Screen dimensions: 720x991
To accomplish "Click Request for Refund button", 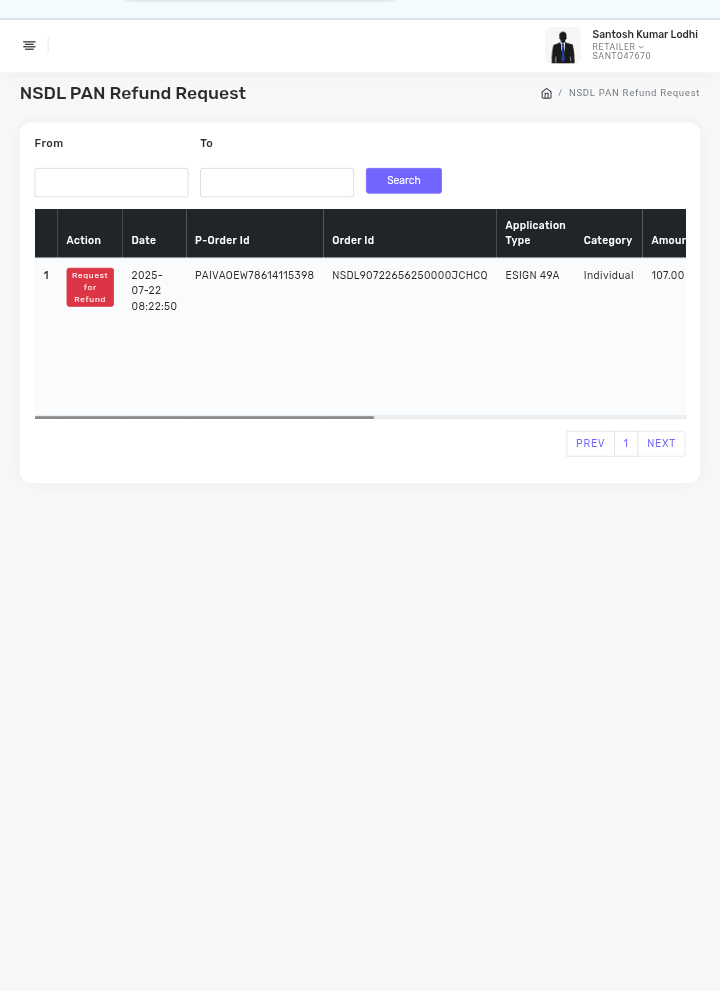I will pyautogui.click(x=90, y=287).
